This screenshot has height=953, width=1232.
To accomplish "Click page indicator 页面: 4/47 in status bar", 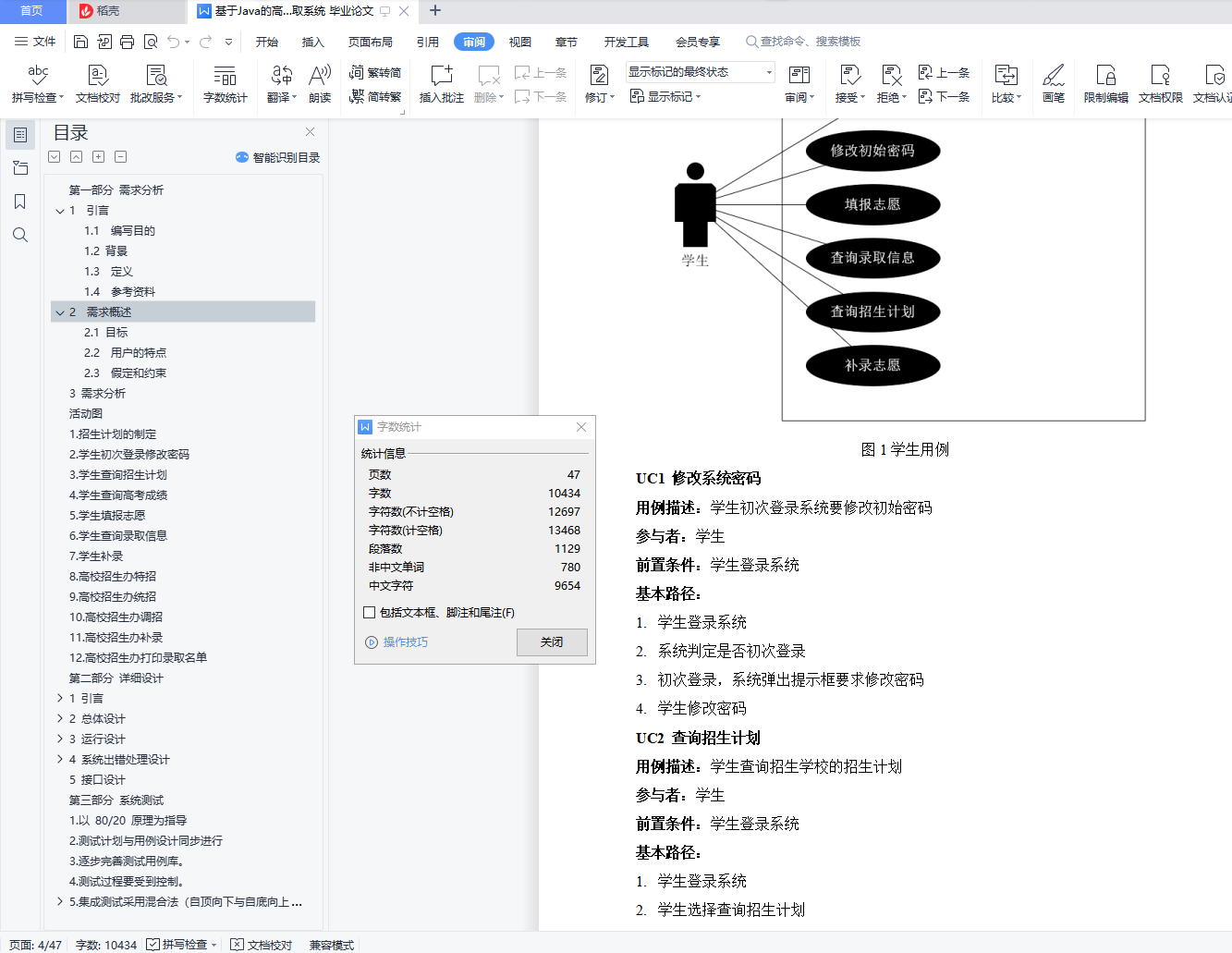I will click(35, 945).
